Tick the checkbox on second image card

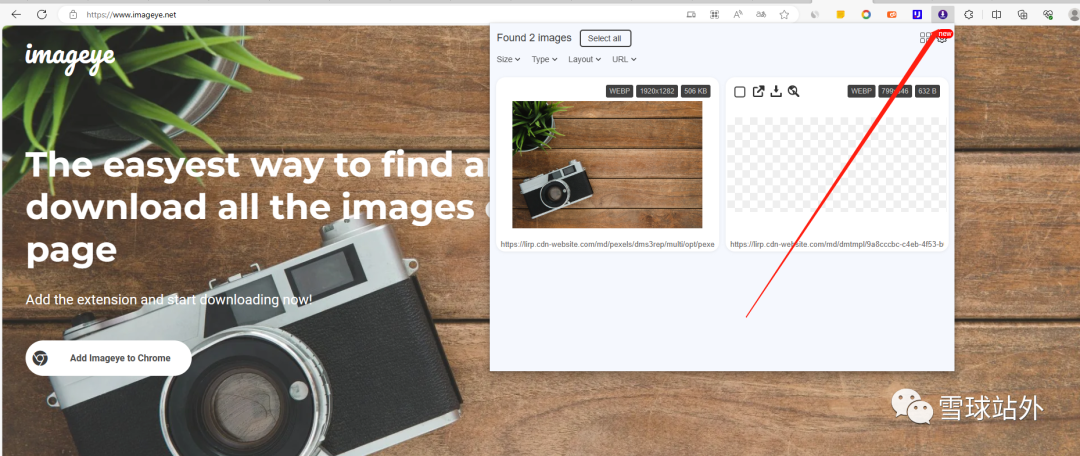[x=740, y=92]
